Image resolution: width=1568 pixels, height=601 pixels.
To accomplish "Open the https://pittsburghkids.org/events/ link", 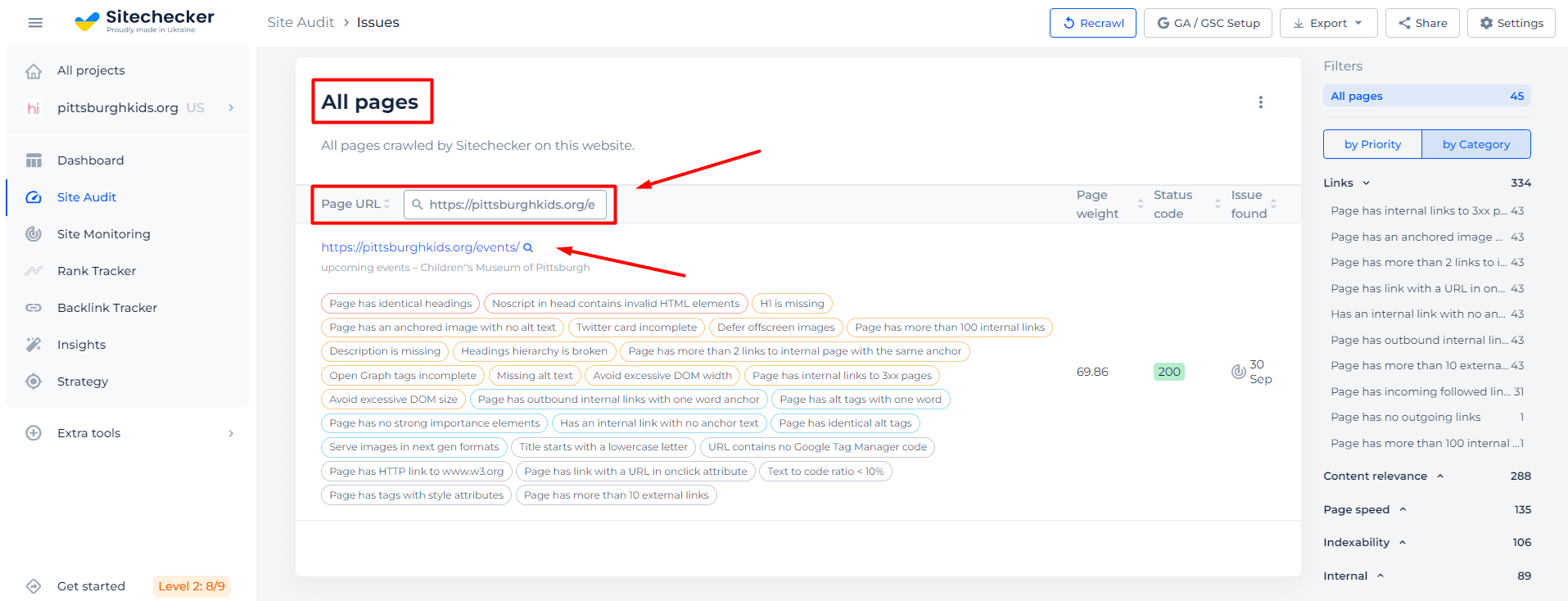I will click(x=420, y=247).
